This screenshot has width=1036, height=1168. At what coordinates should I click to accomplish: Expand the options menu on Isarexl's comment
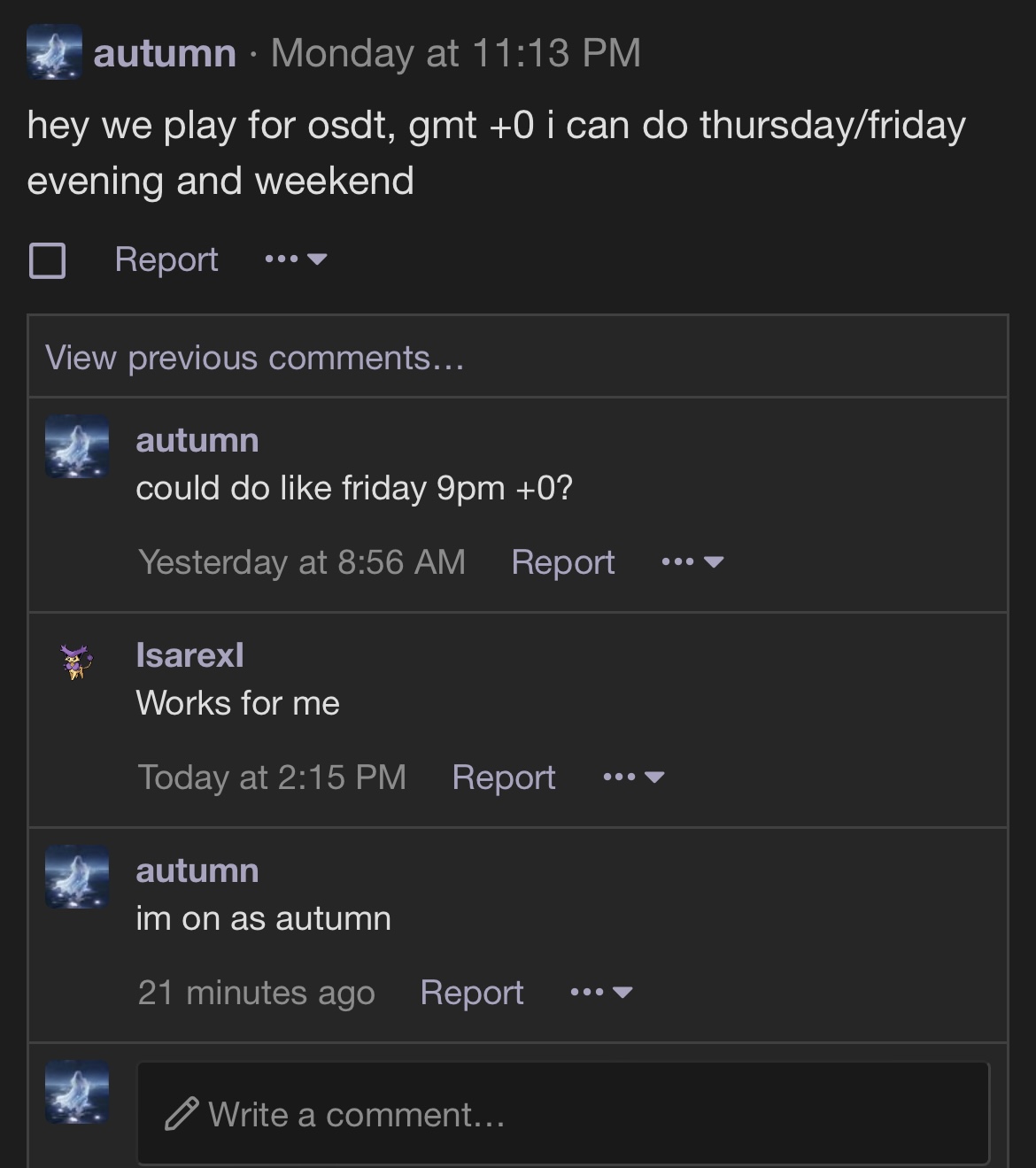633,777
